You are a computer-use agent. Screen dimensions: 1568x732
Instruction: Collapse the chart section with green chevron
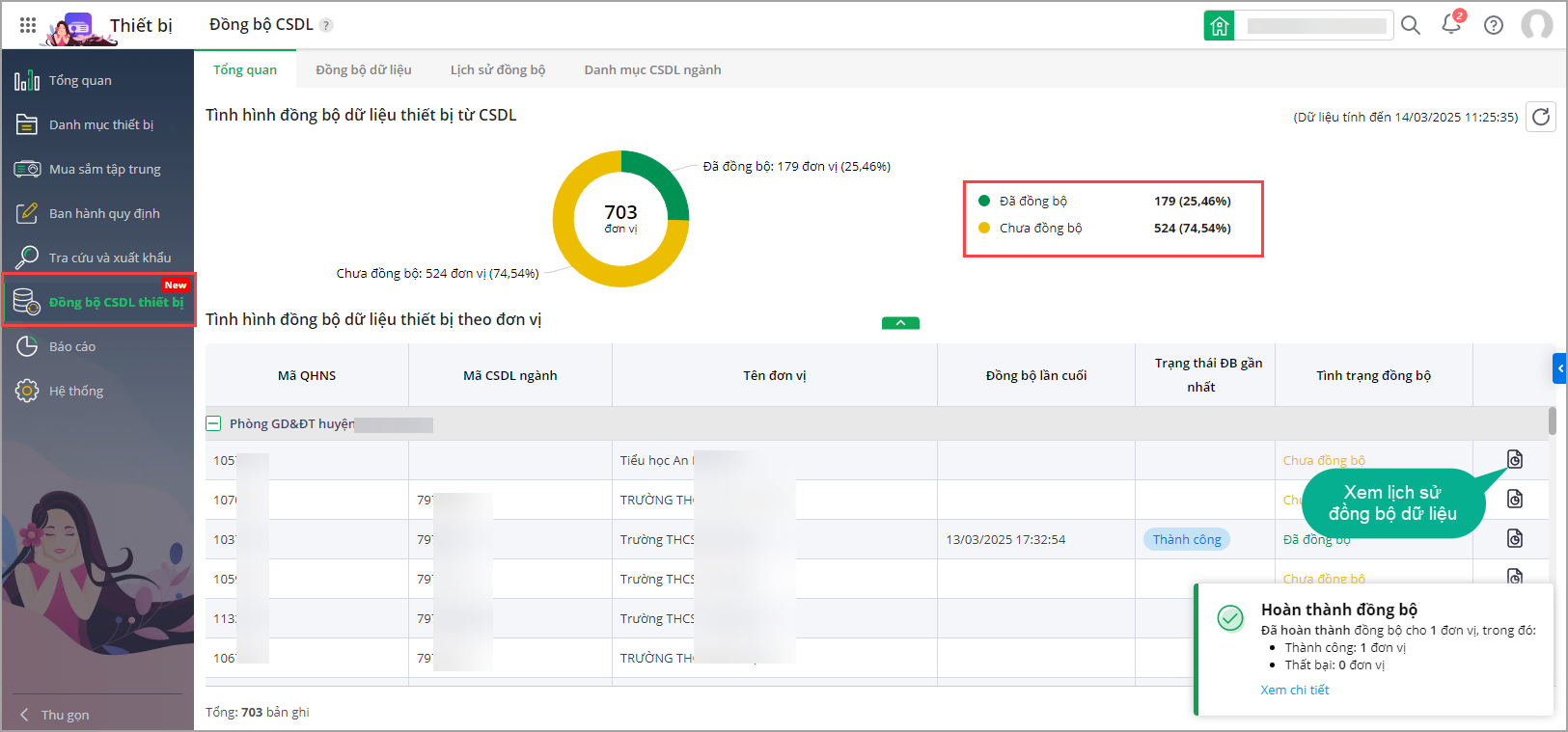pyautogui.click(x=900, y=323)
